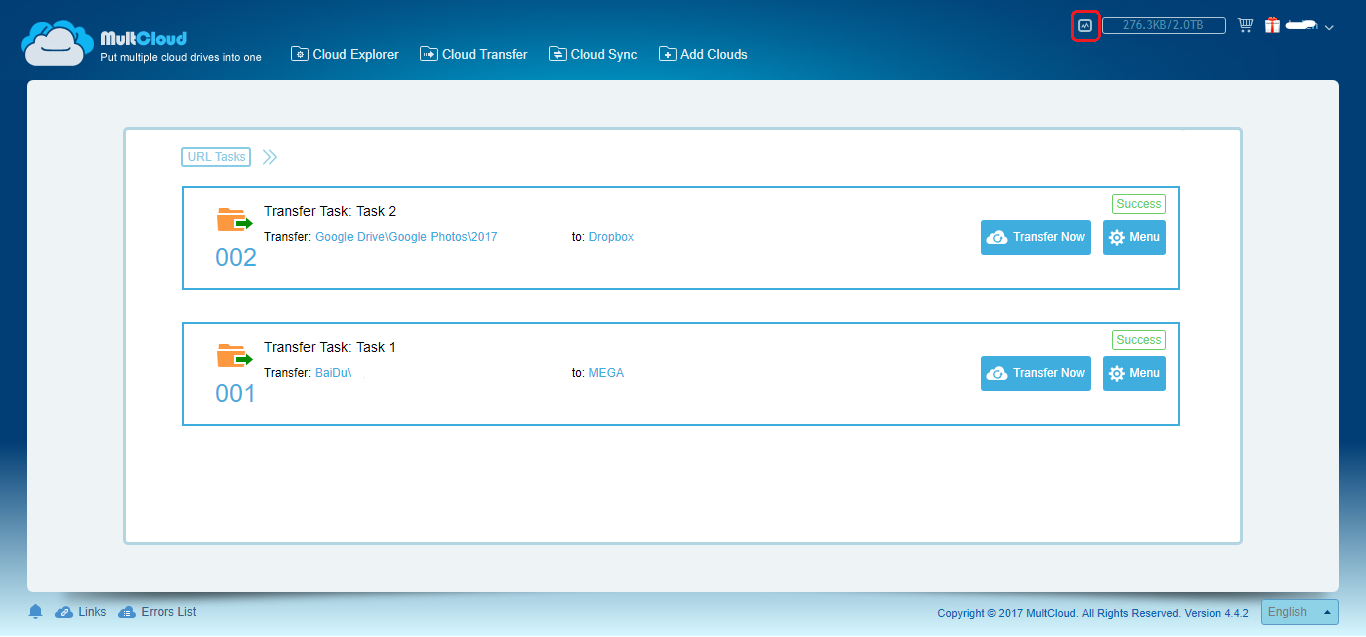The height and width of the screenshot is (637, 1366).
Task: Click the URL Tasks button
Action: pyautogui.click(x=216, y=157)
